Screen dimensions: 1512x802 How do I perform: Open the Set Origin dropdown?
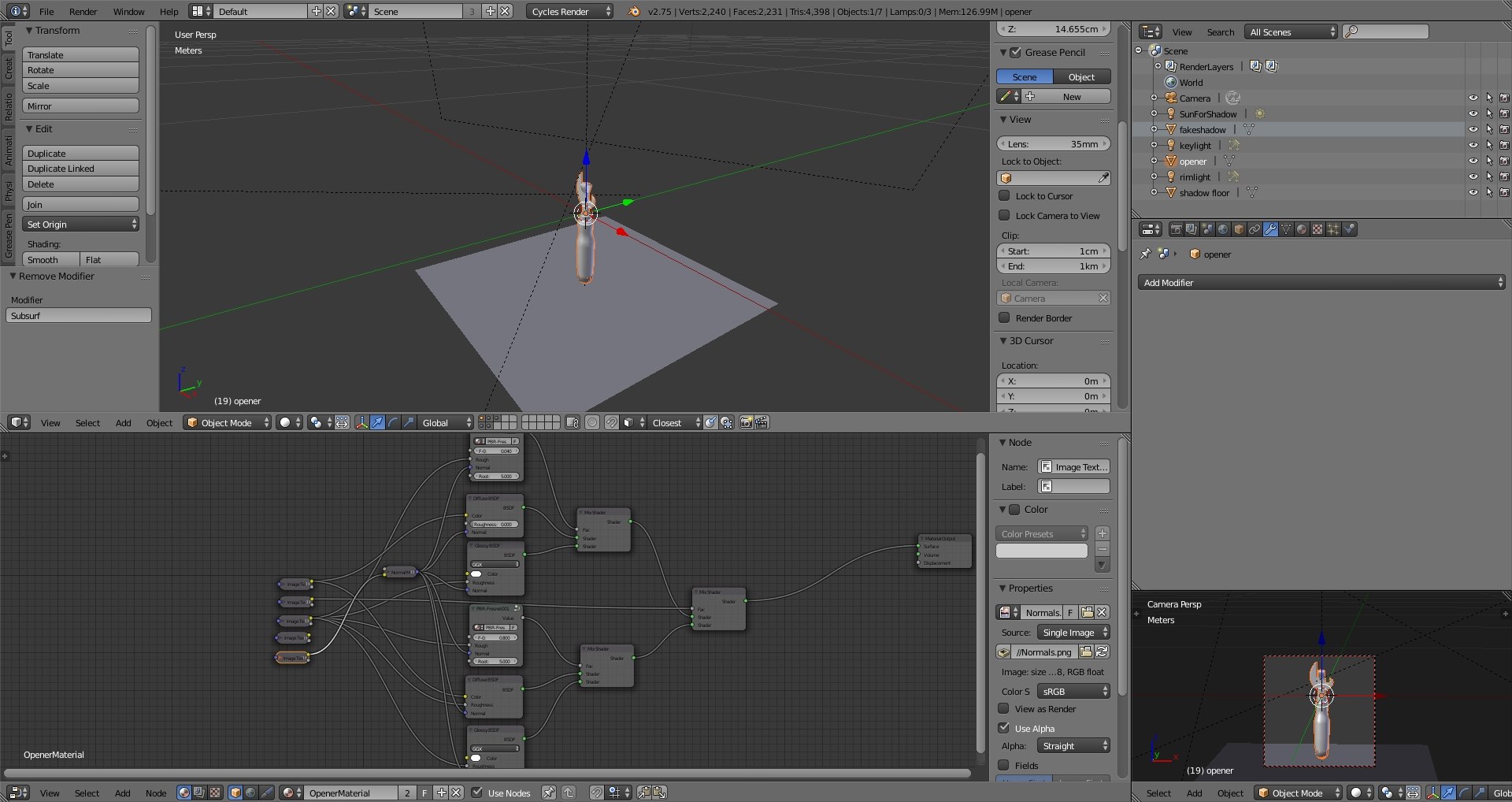click(x=81, y=225)
